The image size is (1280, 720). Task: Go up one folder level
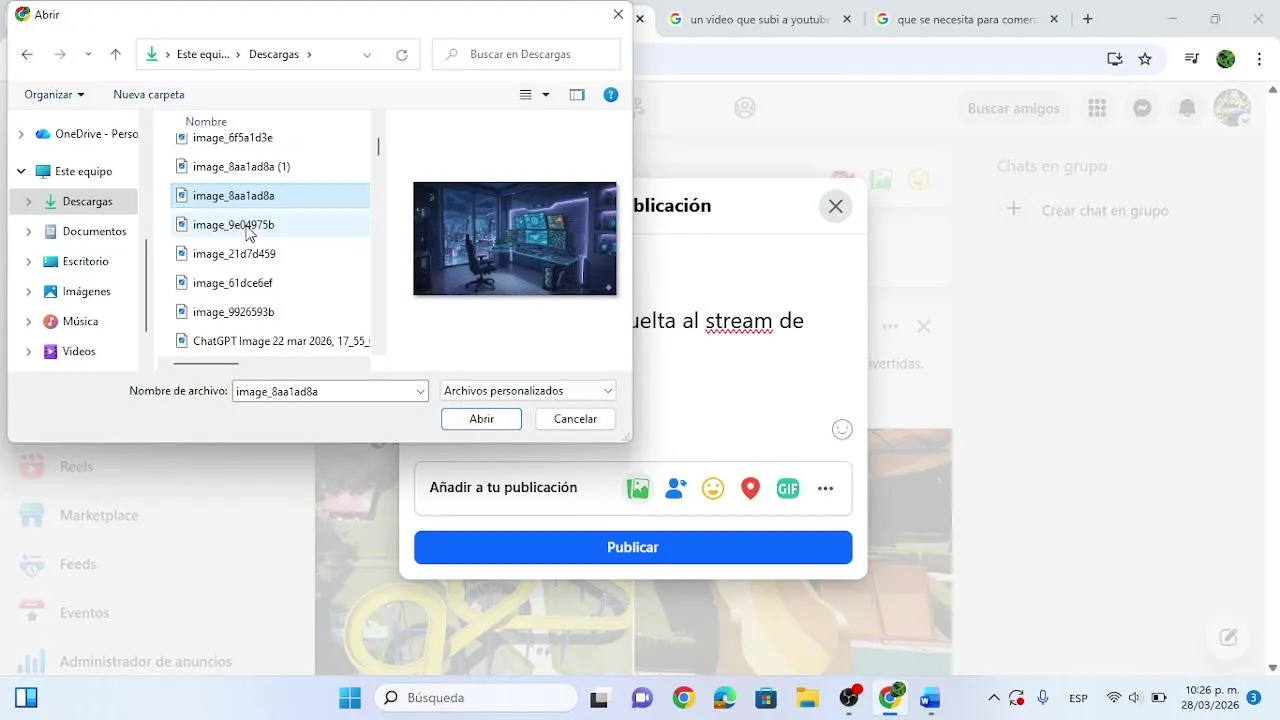116,55
